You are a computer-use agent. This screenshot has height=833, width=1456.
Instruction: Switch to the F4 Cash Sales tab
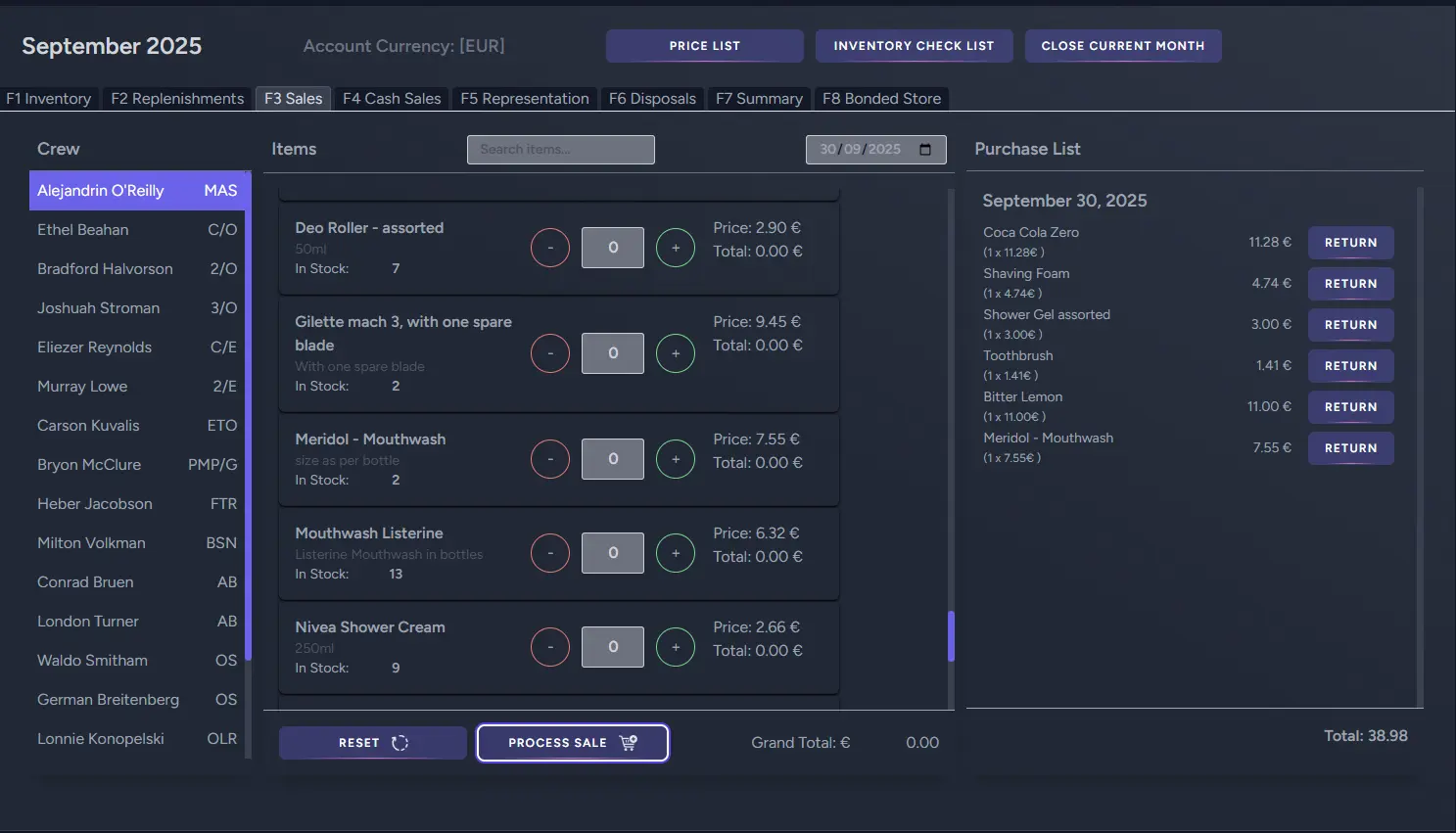[392, 99]
